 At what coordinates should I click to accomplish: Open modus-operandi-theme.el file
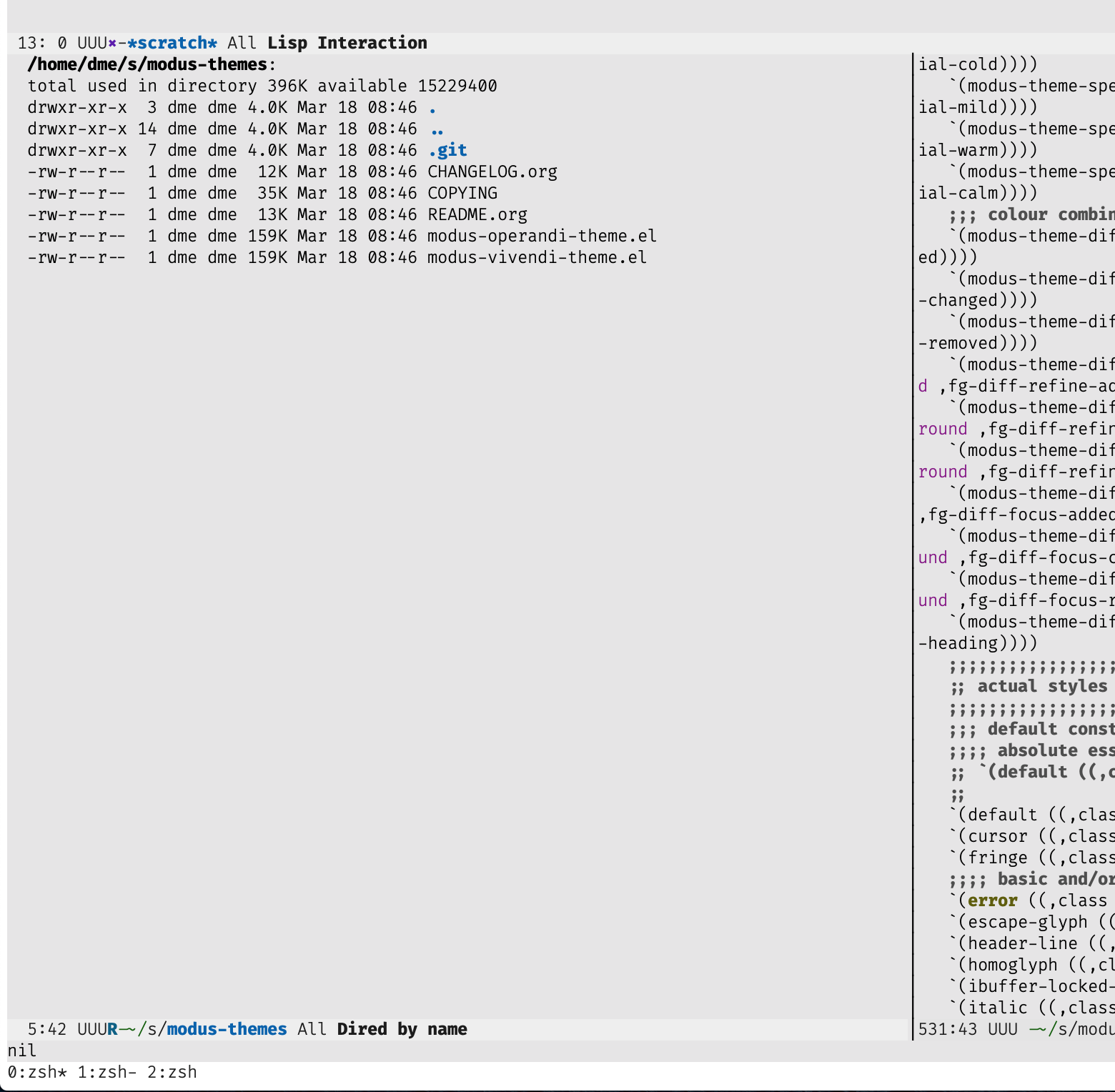click(x=541, y=236)
